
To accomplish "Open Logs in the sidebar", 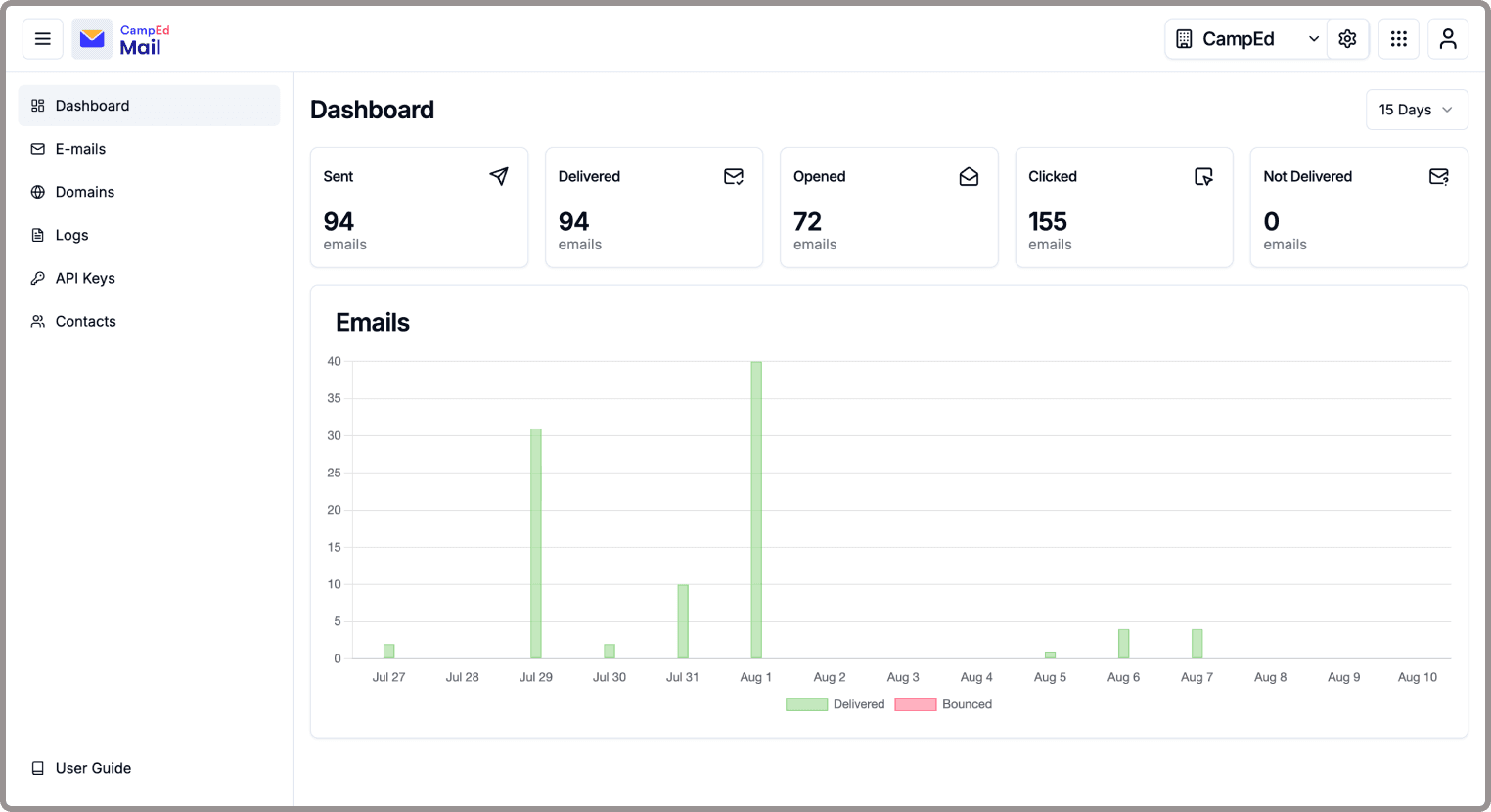I will click(x=149, y=235).
